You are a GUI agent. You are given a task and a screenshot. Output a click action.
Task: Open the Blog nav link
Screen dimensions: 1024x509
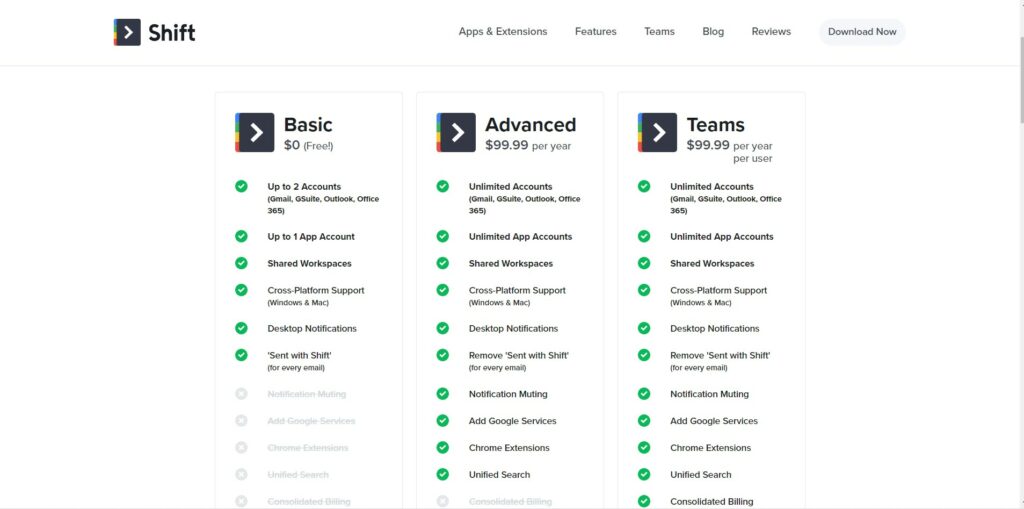pos(713,31)
